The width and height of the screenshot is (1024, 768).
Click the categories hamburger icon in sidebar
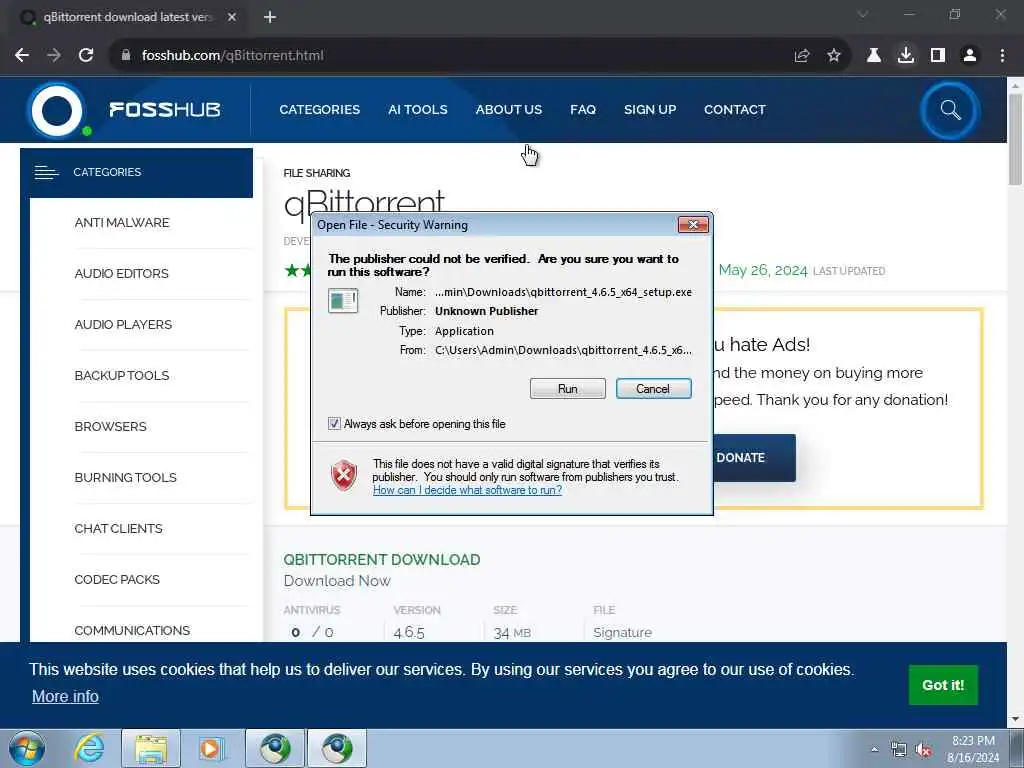(46, 172)
